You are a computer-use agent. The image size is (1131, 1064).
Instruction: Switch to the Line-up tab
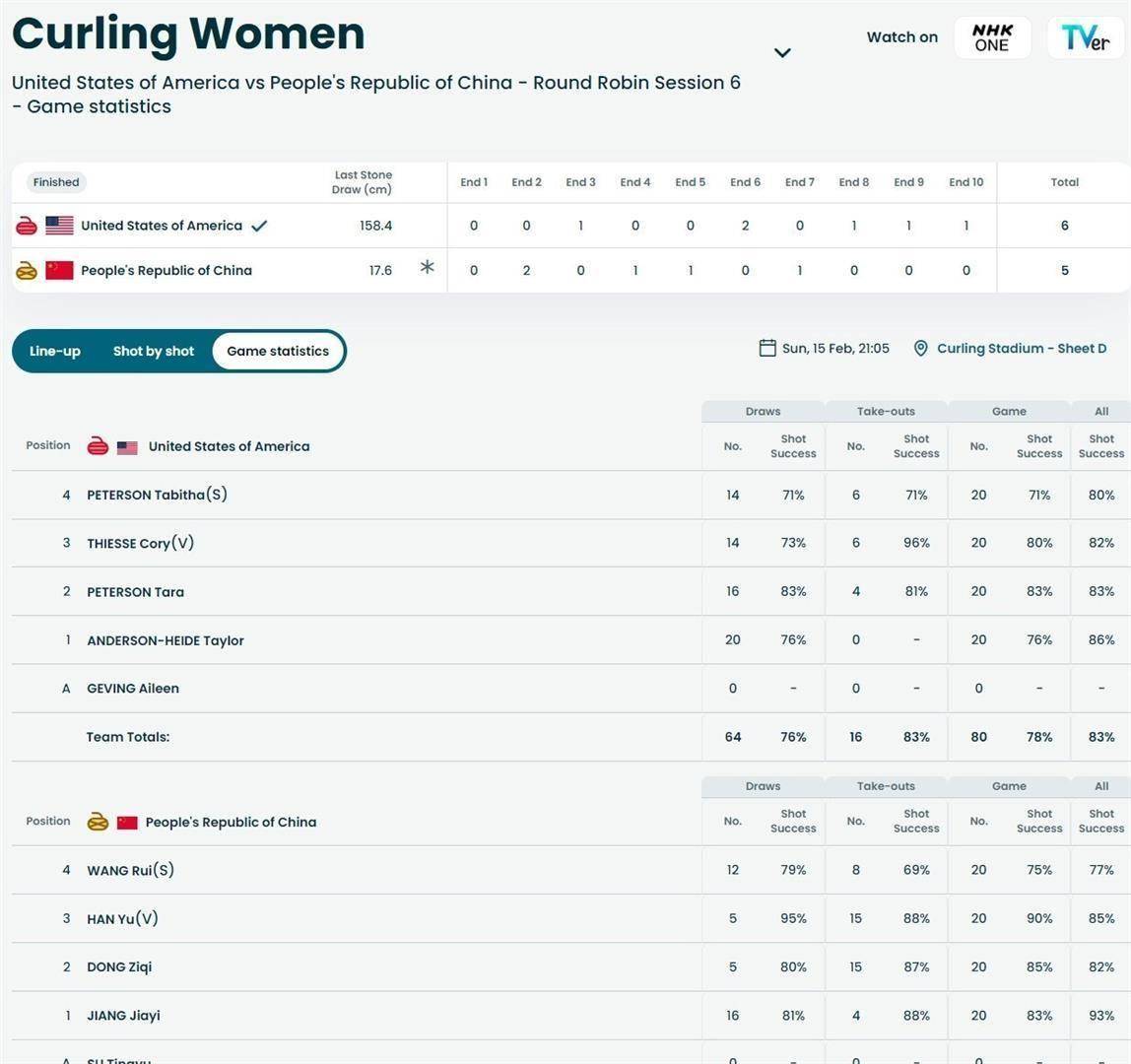(x=55, y=352)
